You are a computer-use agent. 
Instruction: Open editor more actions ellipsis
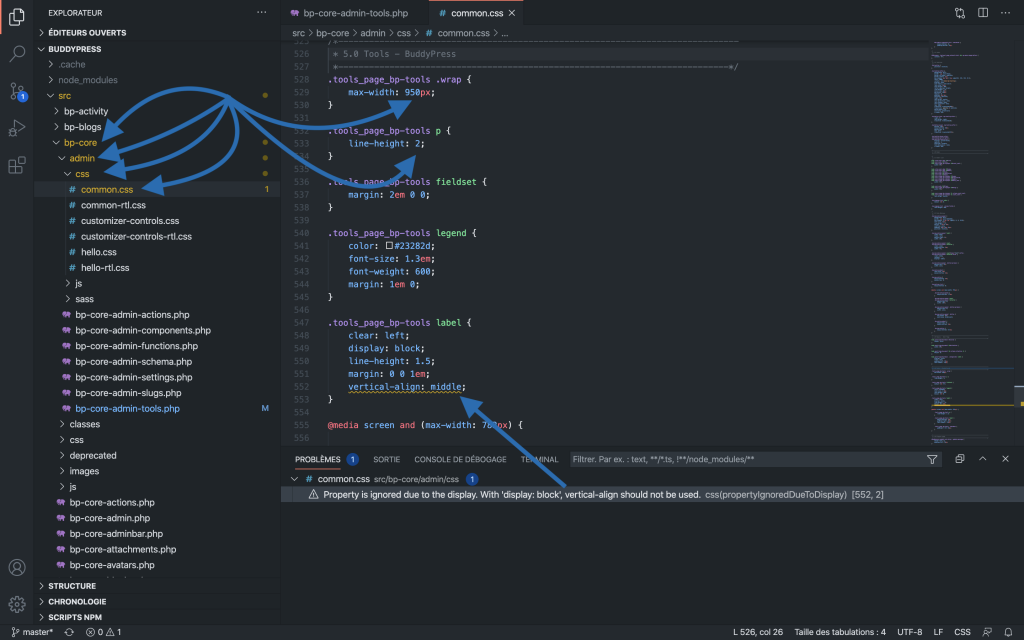pyautogui.click(x=1006, y=13)
